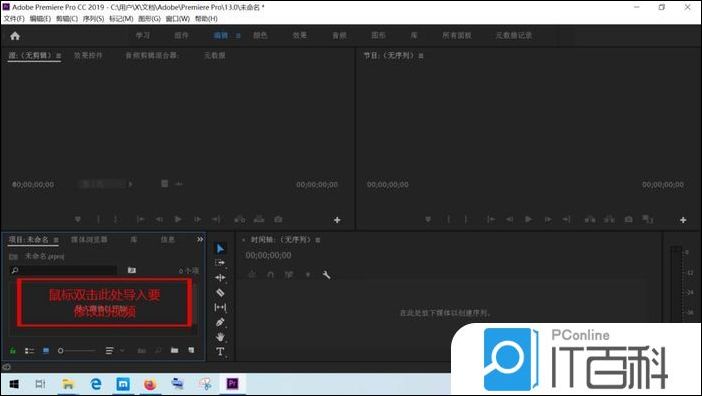
Task: Open the Source panel menu beside 源:(无剪辑)
Action: 59,56
